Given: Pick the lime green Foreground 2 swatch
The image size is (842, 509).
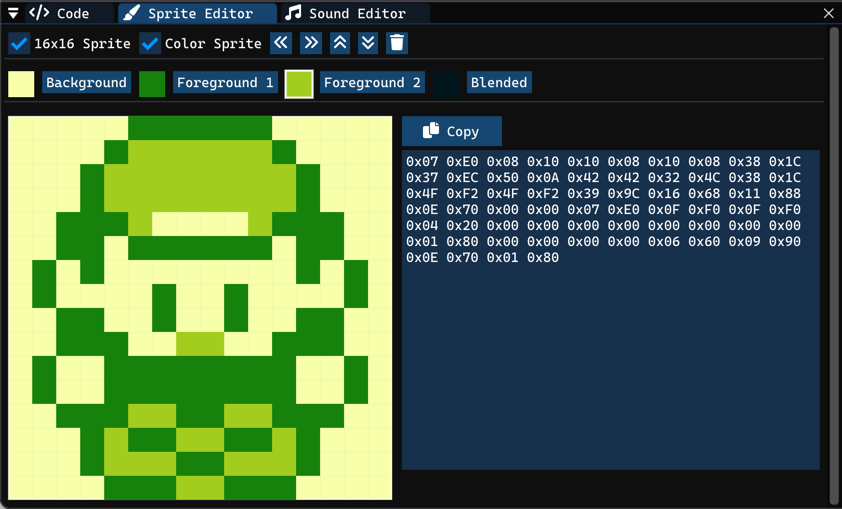Looking at the screenshot, I should click(x=299, y=84).
